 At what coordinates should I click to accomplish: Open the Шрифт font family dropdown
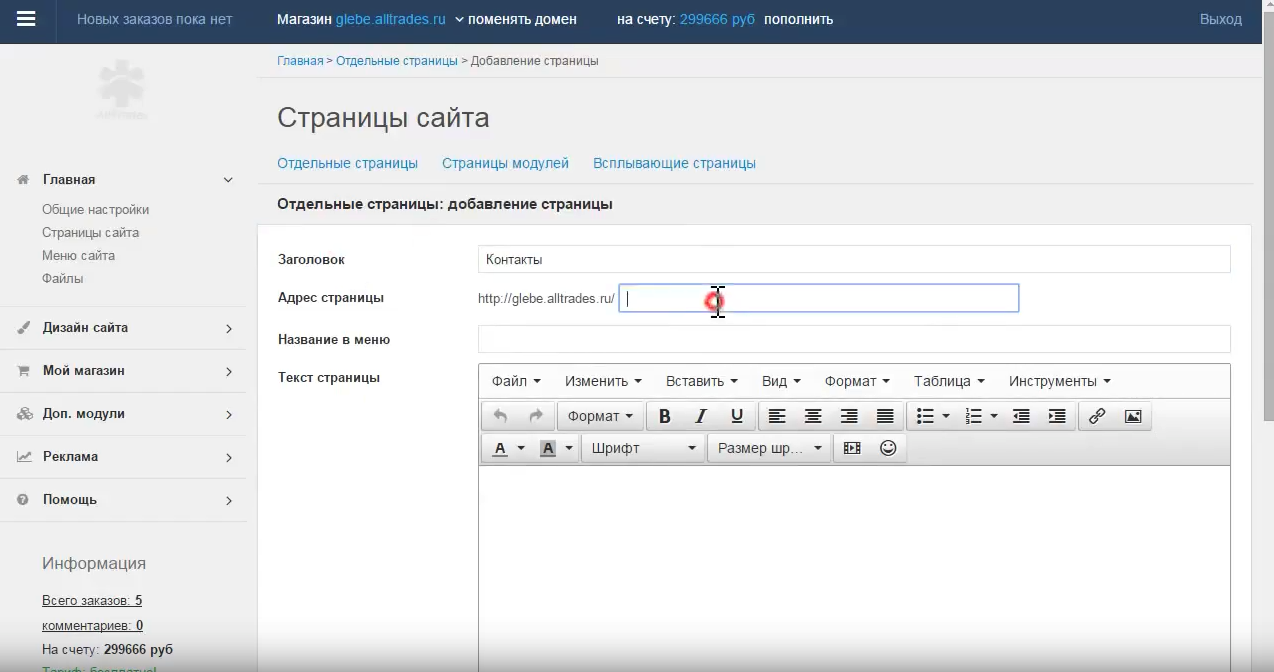click(643, 449)
